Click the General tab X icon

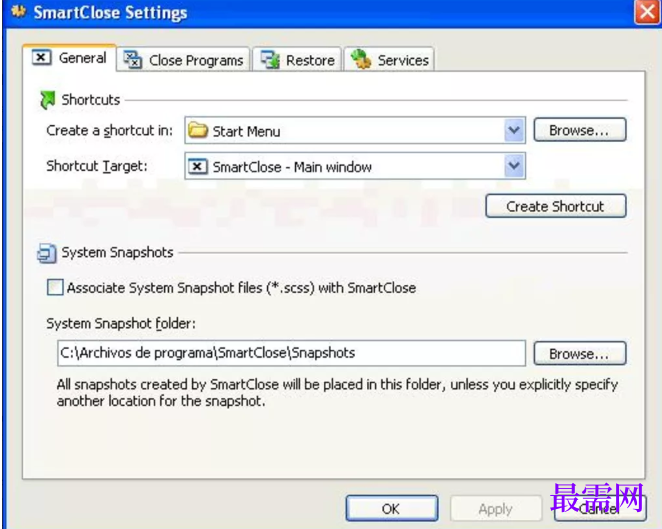coord(41,57)
